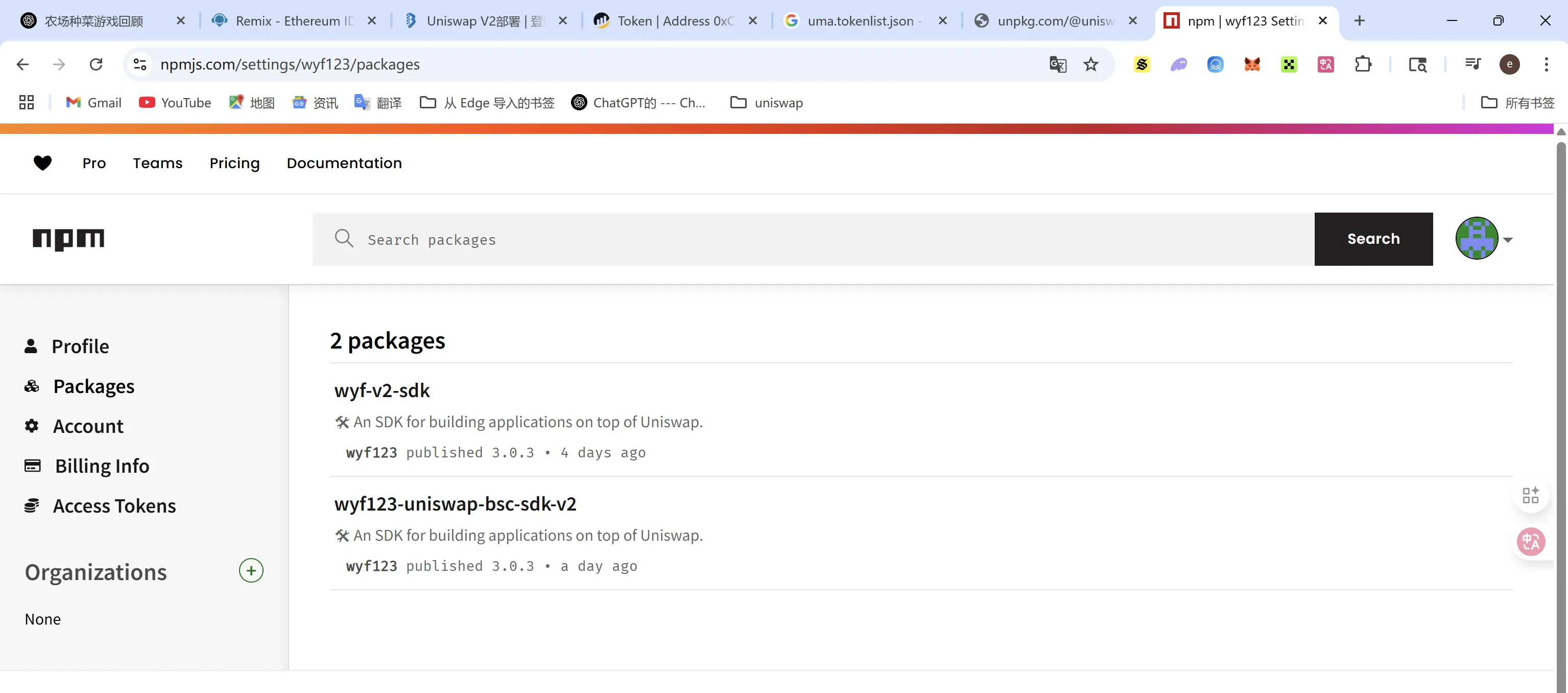Screen dimensions: 1568x693
Task: Open Google Translate icon in address bar
Action: tap(1057, 64)
